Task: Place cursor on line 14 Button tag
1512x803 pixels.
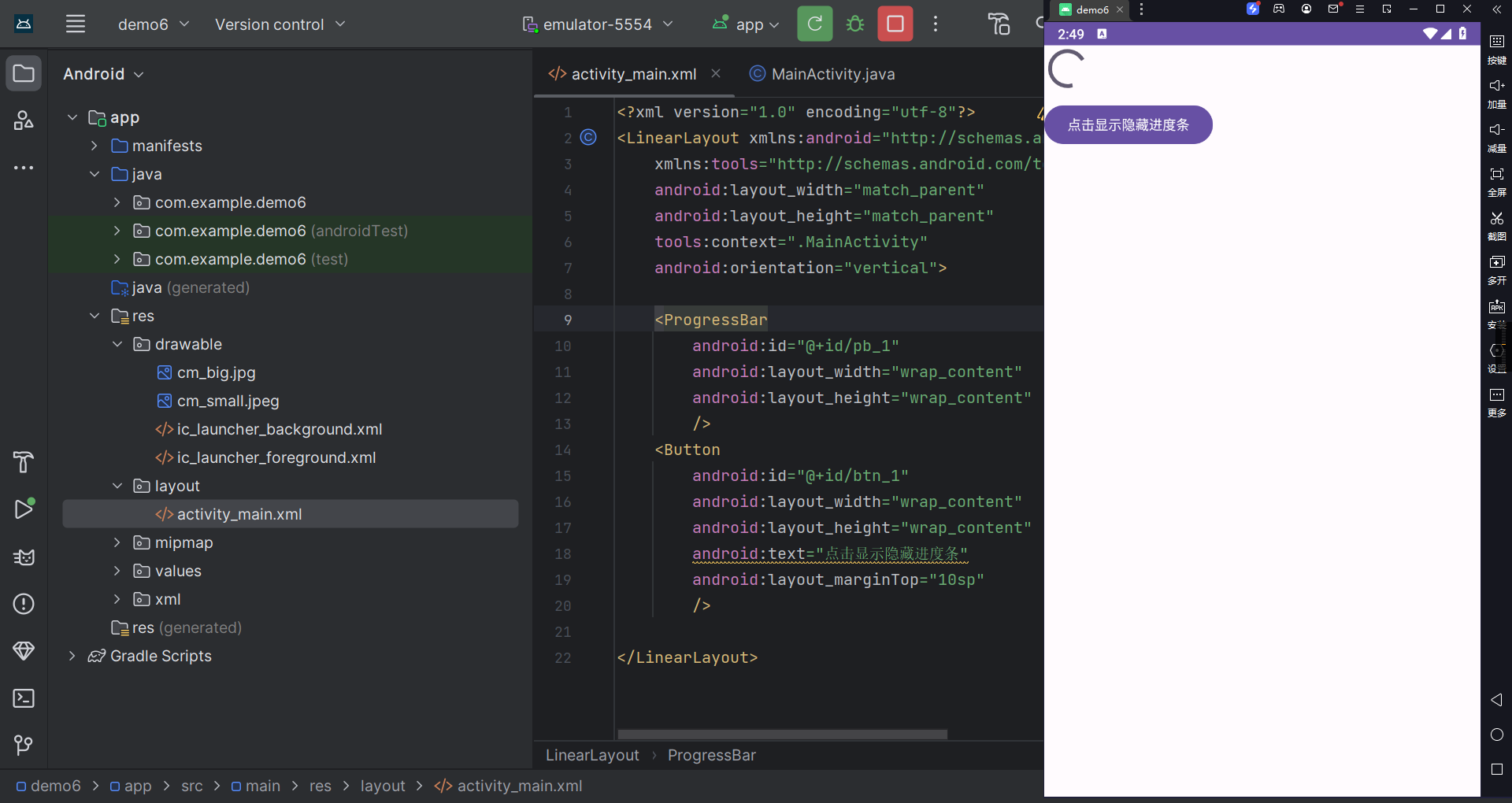Action: pyautogui.click(x=687, y=450)
